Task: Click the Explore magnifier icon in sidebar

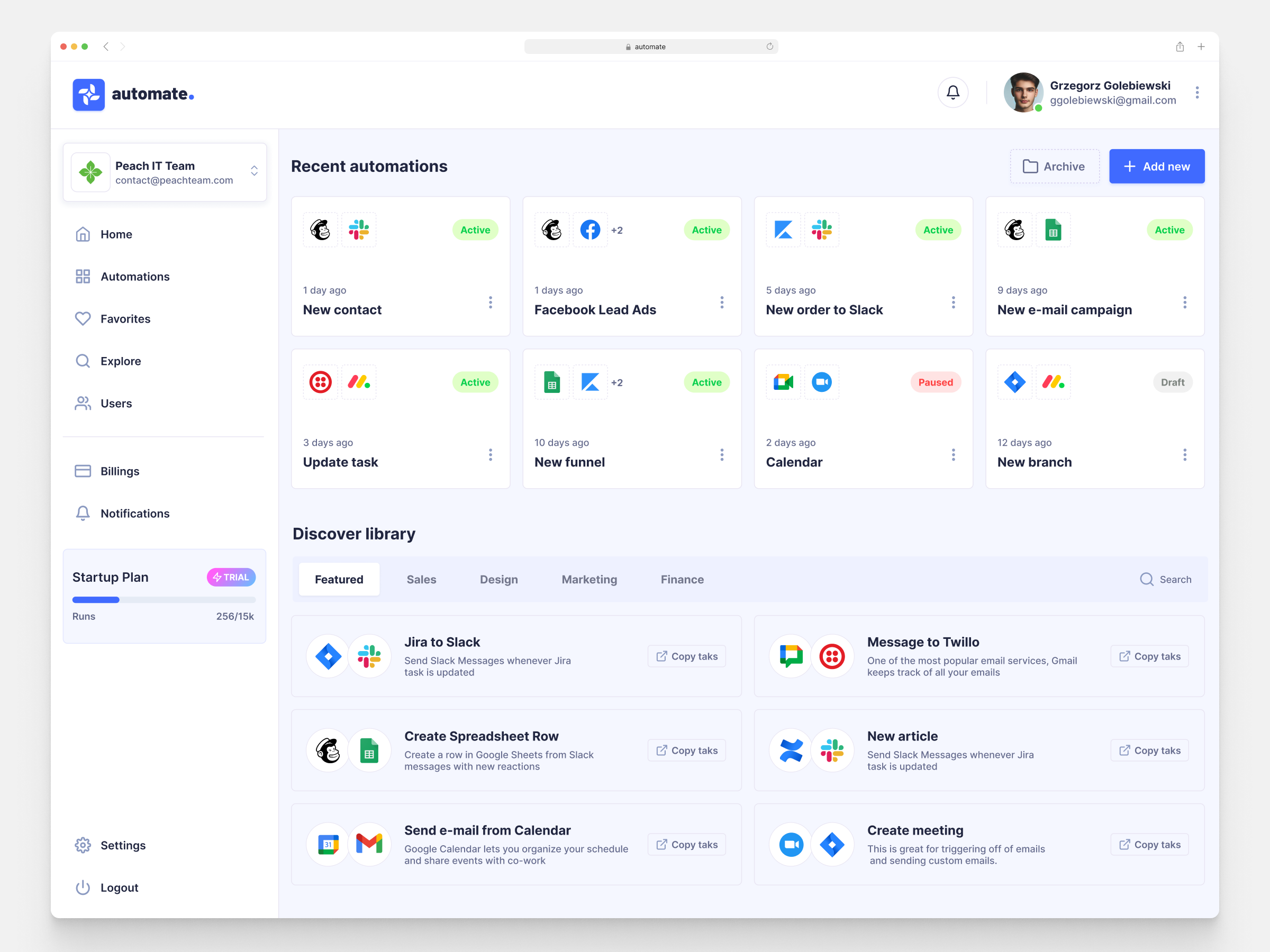Action: 83,360
